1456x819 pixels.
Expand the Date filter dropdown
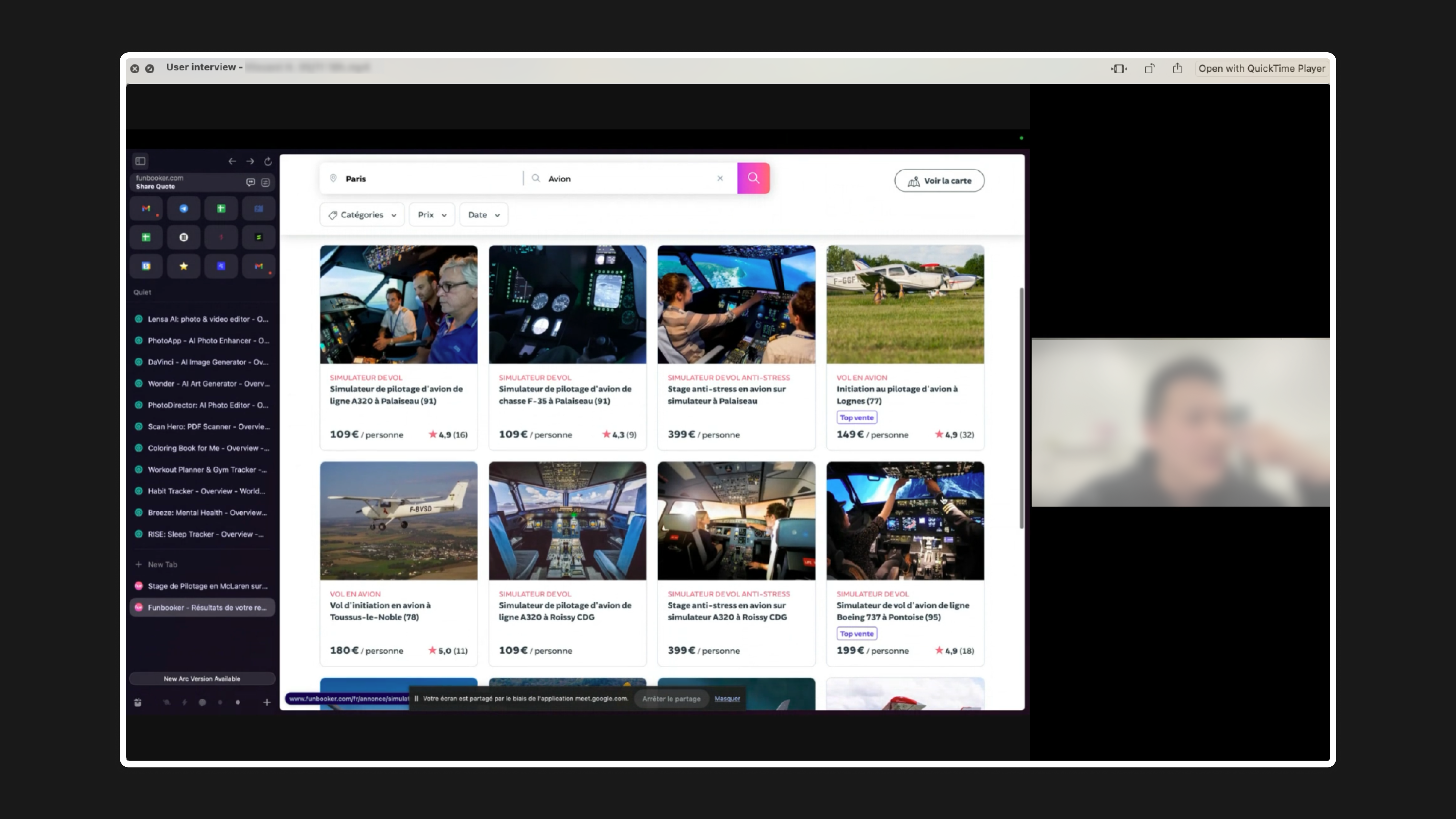click(484, 215)
